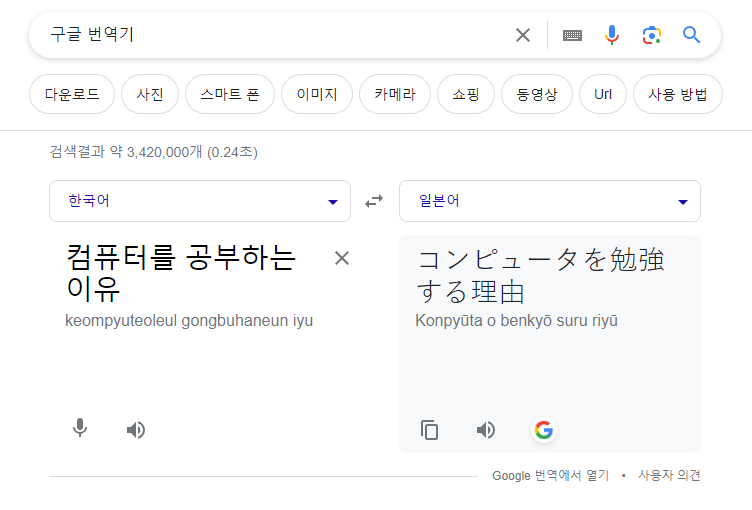Viewport: 752px width, 510px height.
Task: Open the Google 번역에서 열기 link
Action: coord(551,475)
